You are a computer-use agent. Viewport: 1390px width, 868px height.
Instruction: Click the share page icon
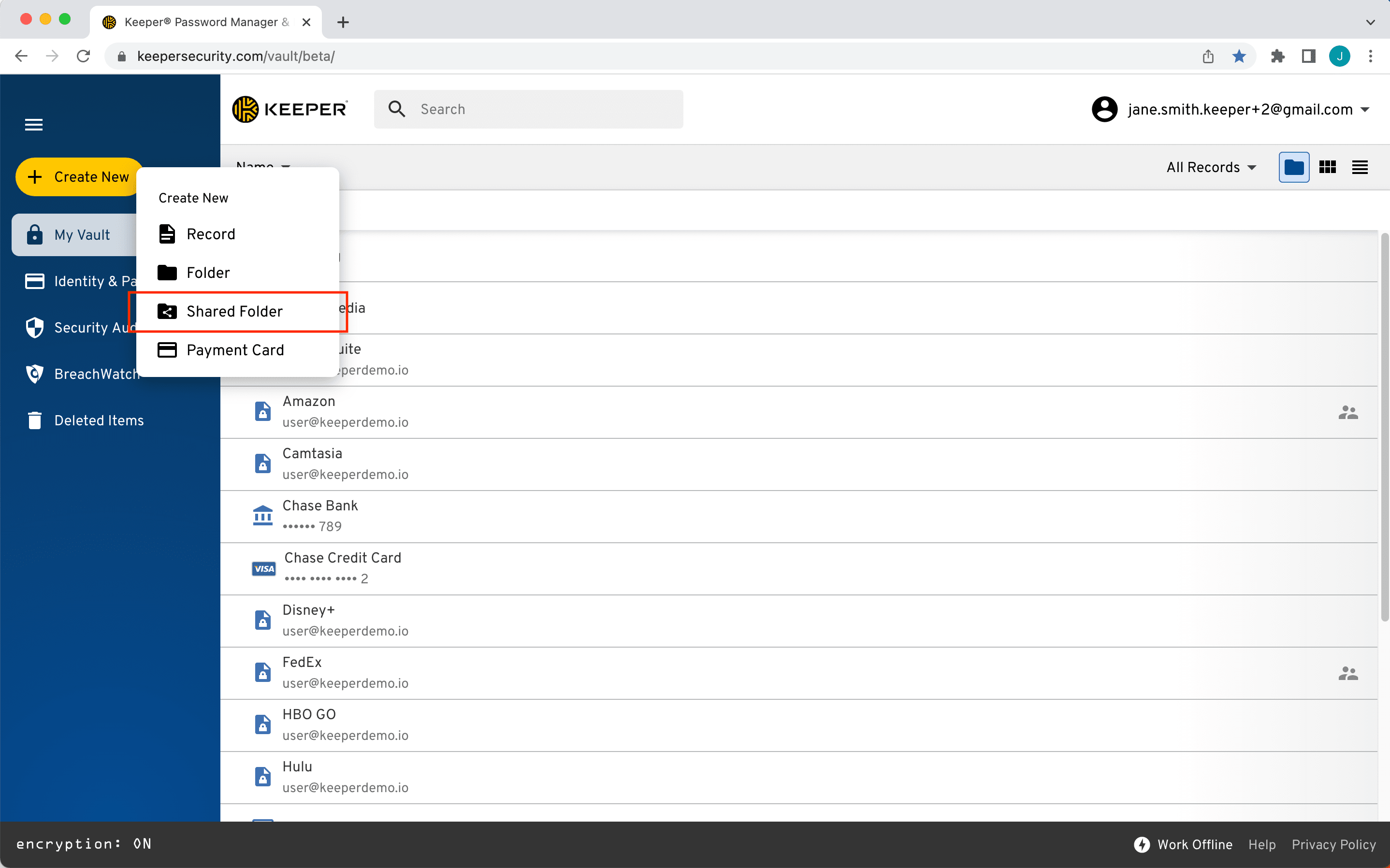coord(1208,56)
